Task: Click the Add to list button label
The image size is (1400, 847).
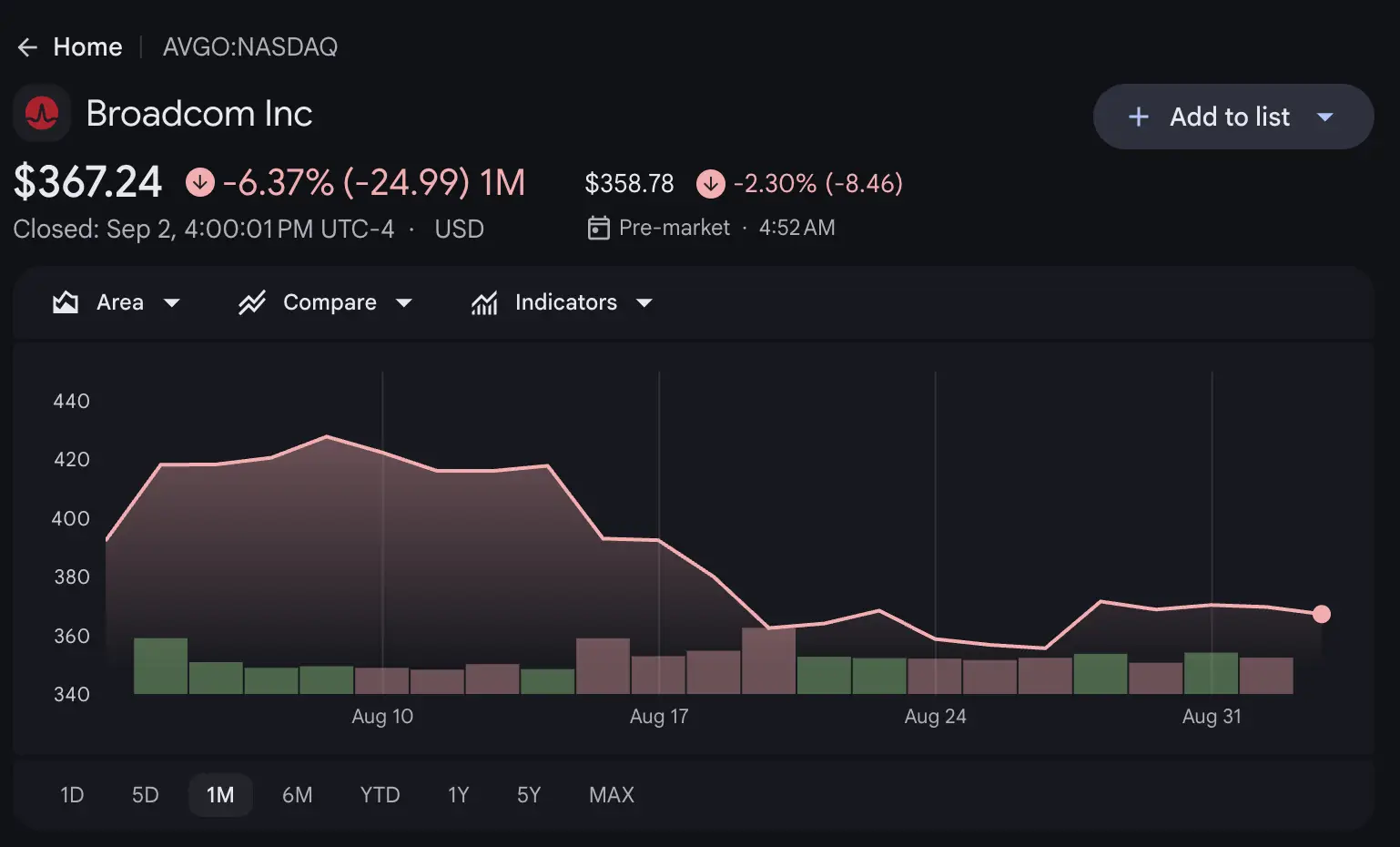Action: (x=1230, y=117)
